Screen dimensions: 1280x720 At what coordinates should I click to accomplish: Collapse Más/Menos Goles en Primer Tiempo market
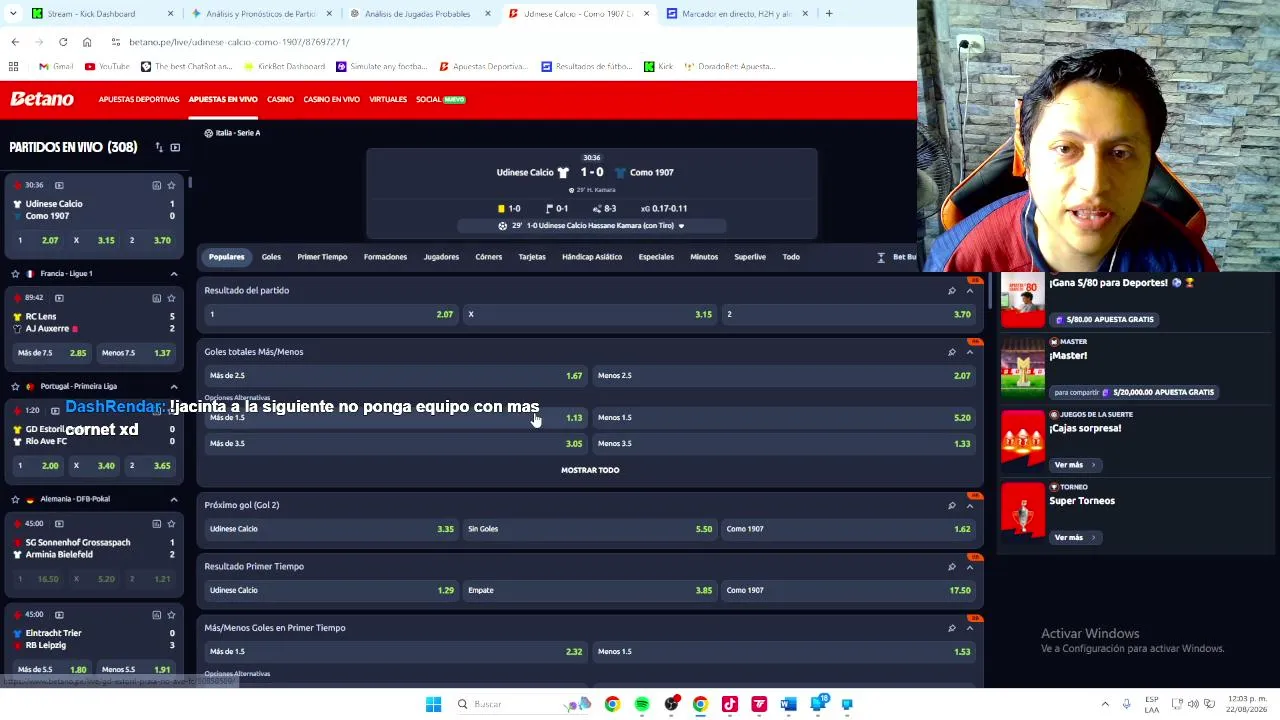coord(969,628)
